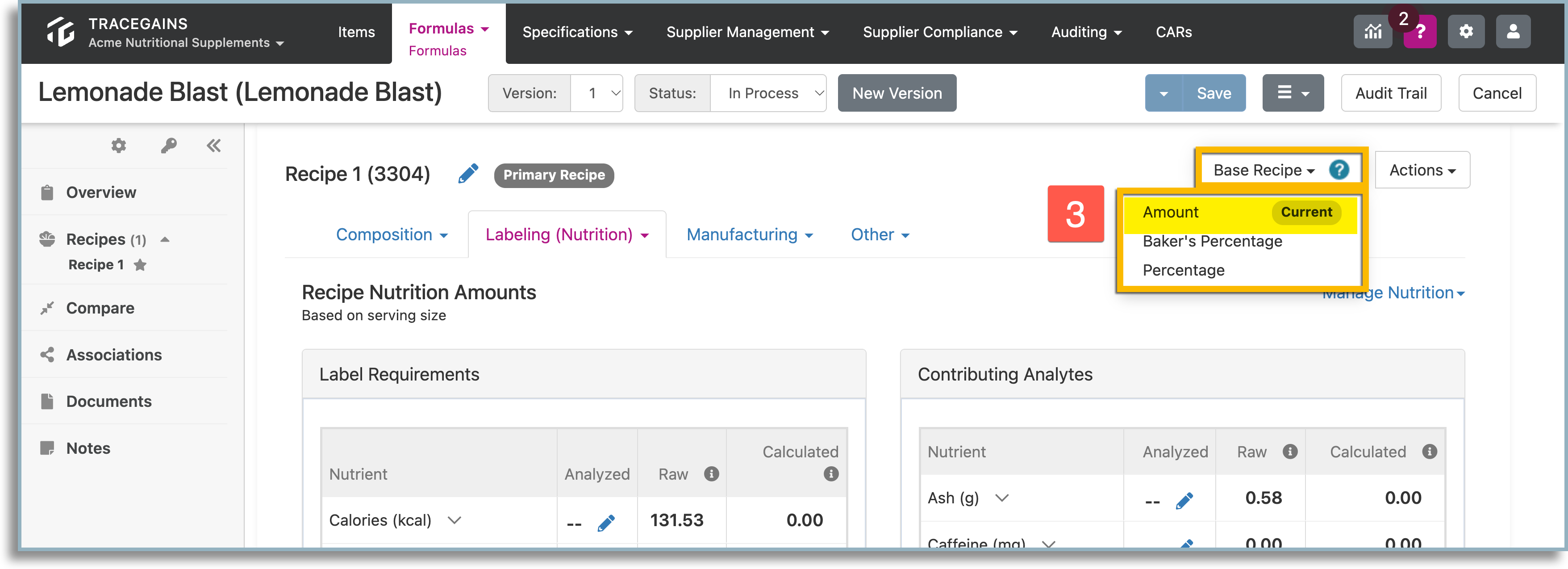
Task: Click the star next to Recipe 1
Action: 140,265
